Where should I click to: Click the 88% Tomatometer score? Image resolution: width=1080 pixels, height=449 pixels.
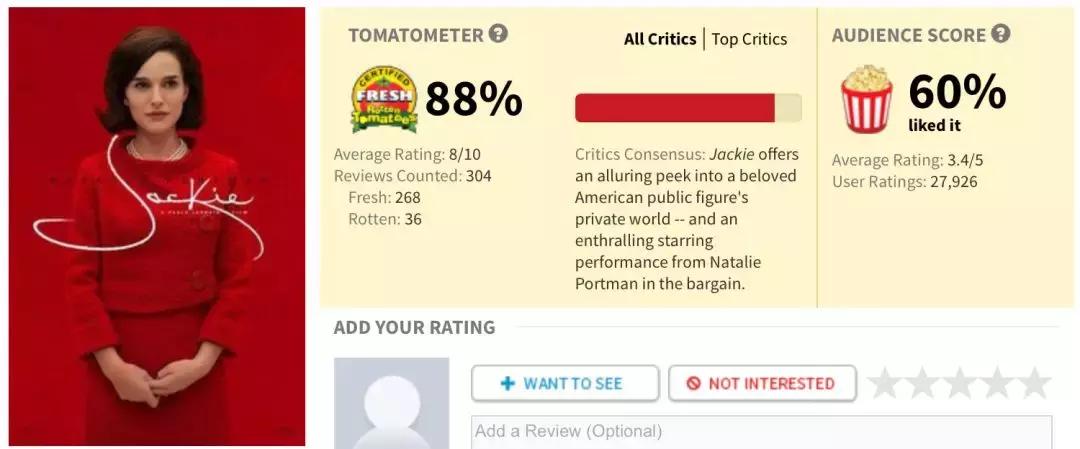[473, 99]
